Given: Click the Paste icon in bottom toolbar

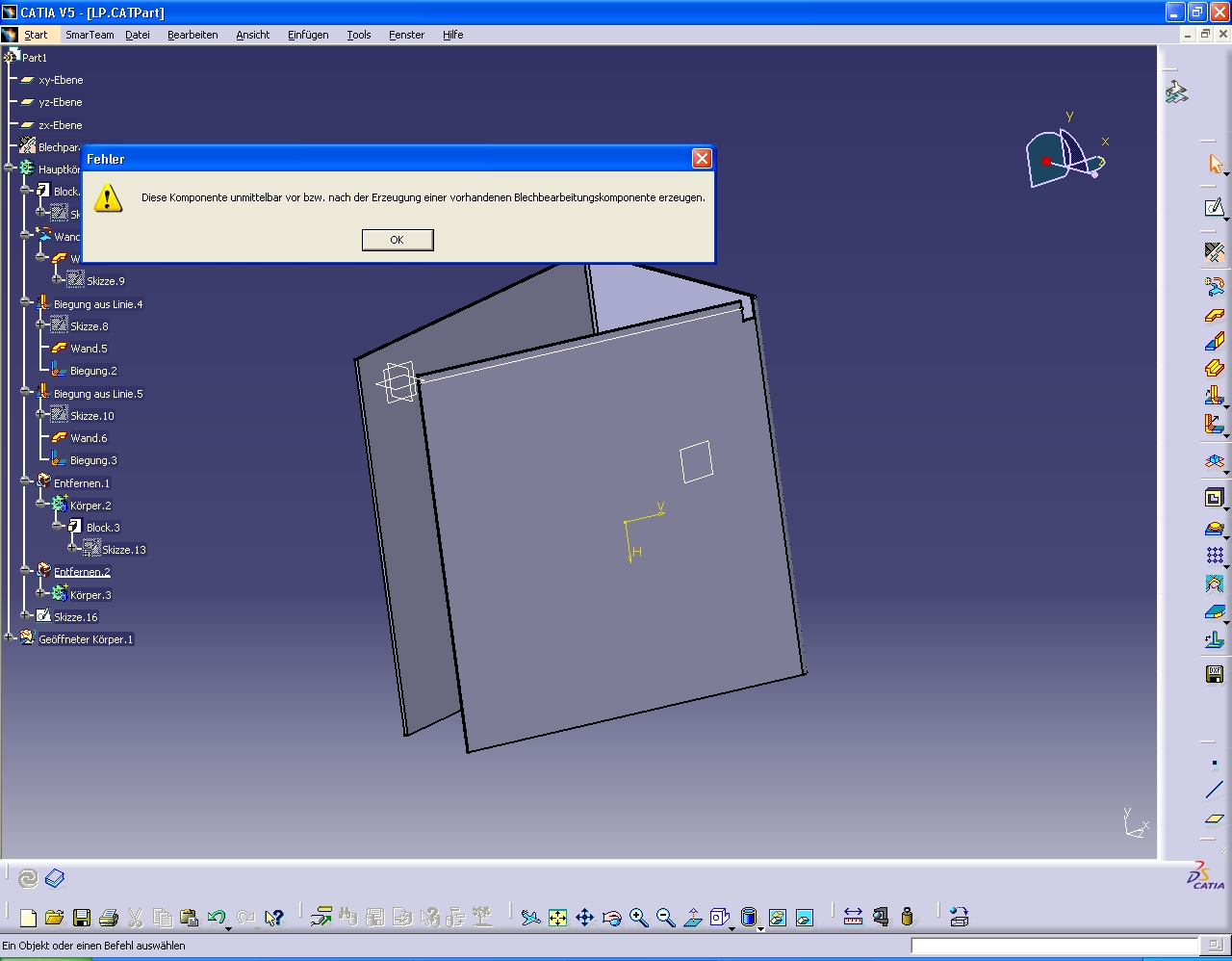Looking at the screenshot, I should click(190, 918).
